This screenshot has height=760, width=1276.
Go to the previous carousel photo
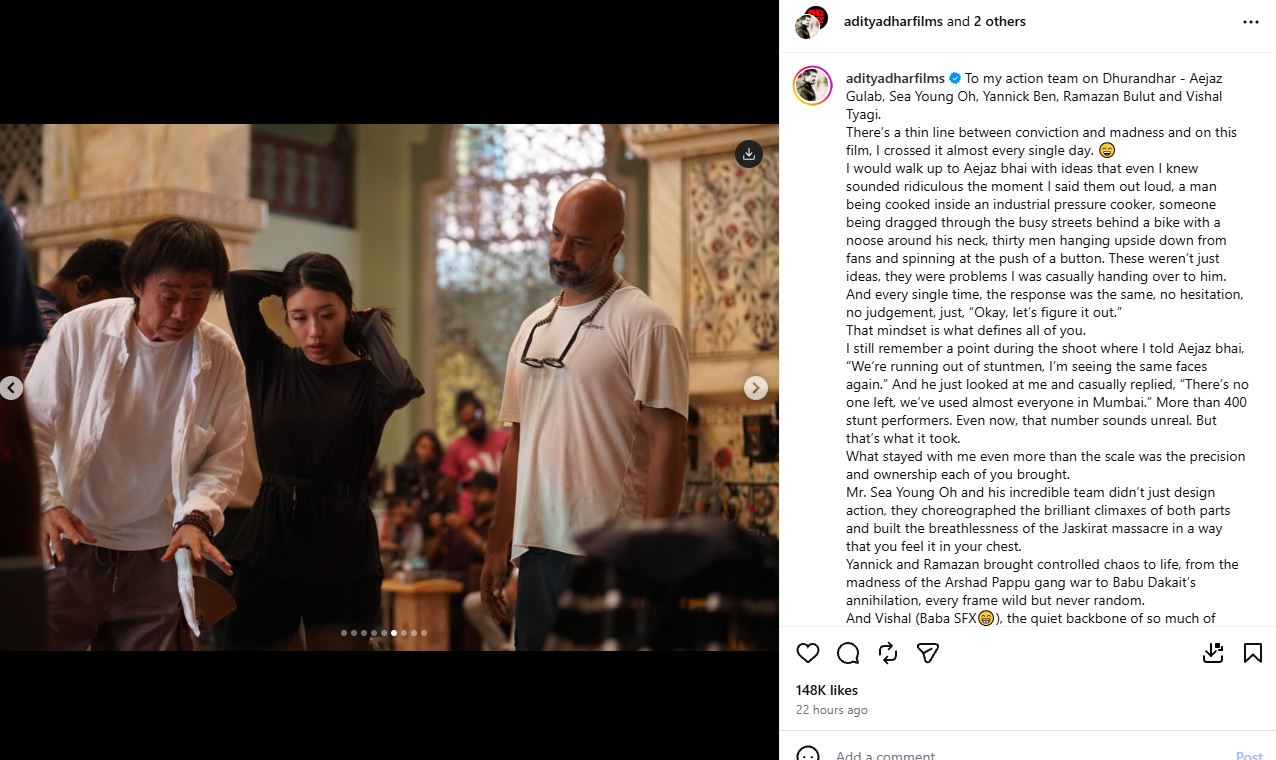click(11, 388)
